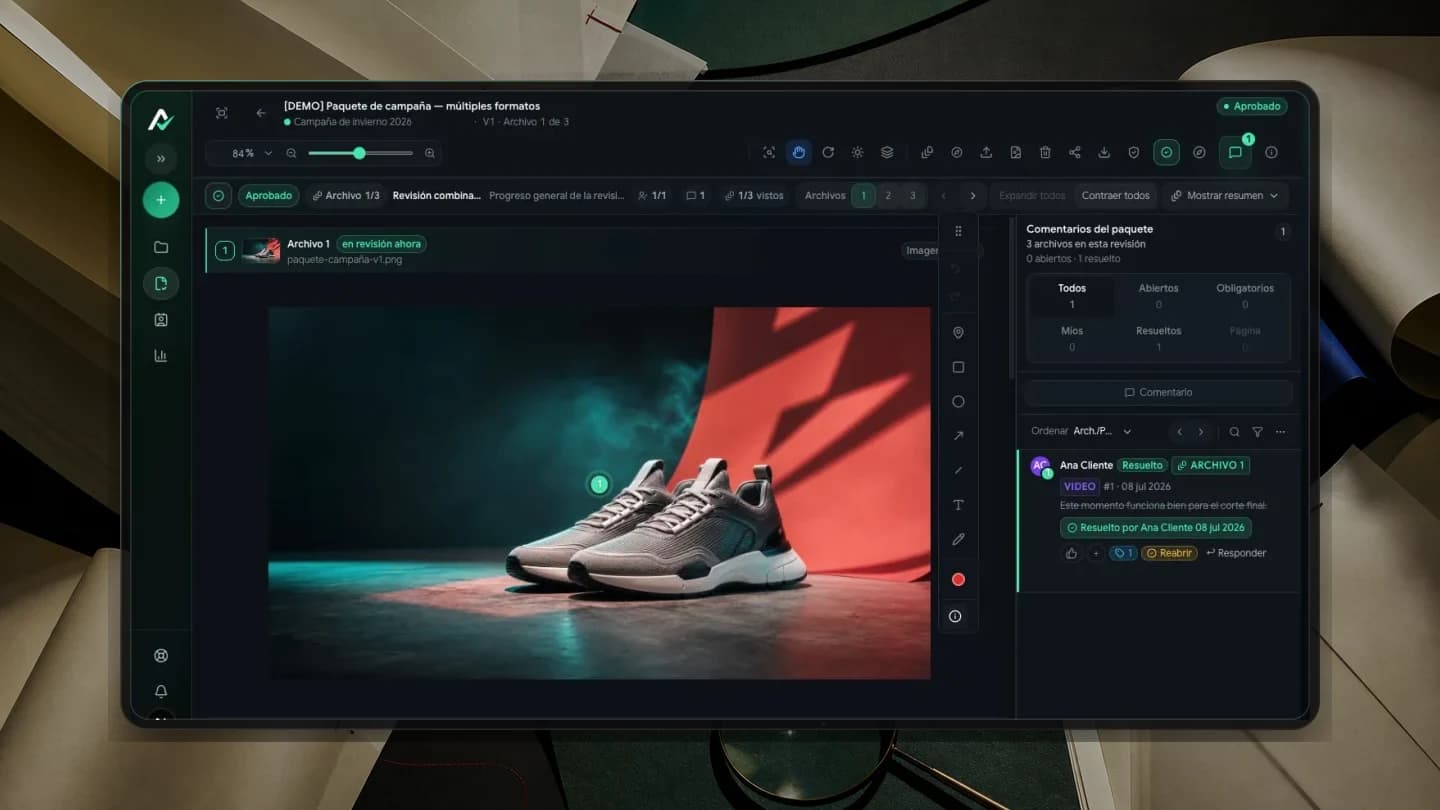Screen dimensions: 1440x810
Task: Toggle the approval check circle beside Aprobado
Action: coord(218,196)
